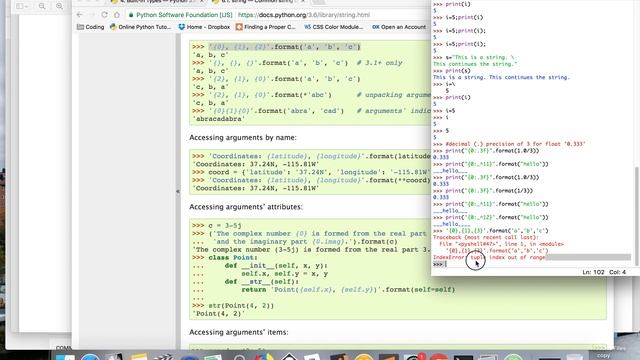
Task: Open Finding a Proper C... bookmark
Action: click(x=265, y=27)
